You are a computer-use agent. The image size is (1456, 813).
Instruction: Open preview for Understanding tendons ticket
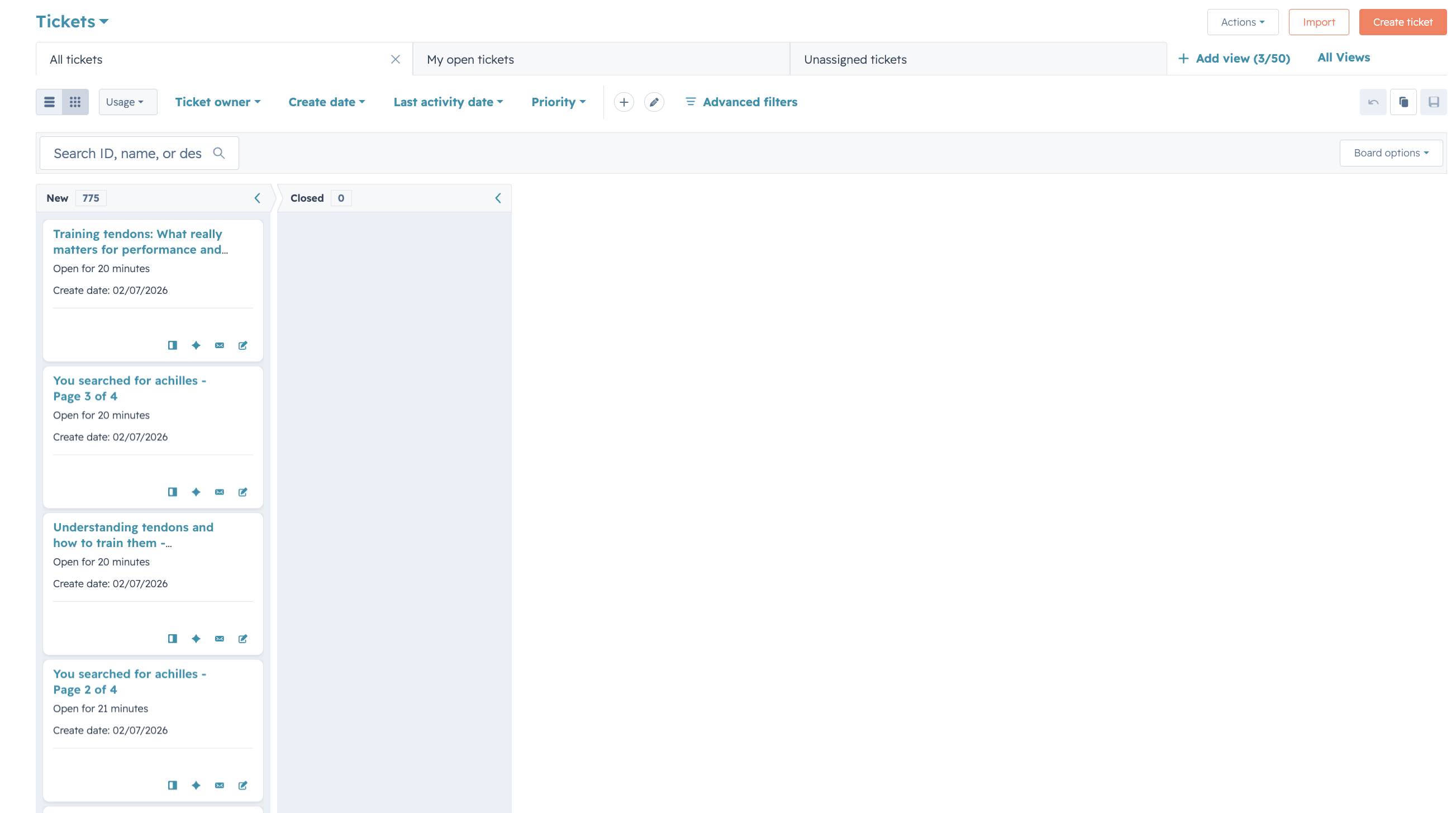[173, 639]
